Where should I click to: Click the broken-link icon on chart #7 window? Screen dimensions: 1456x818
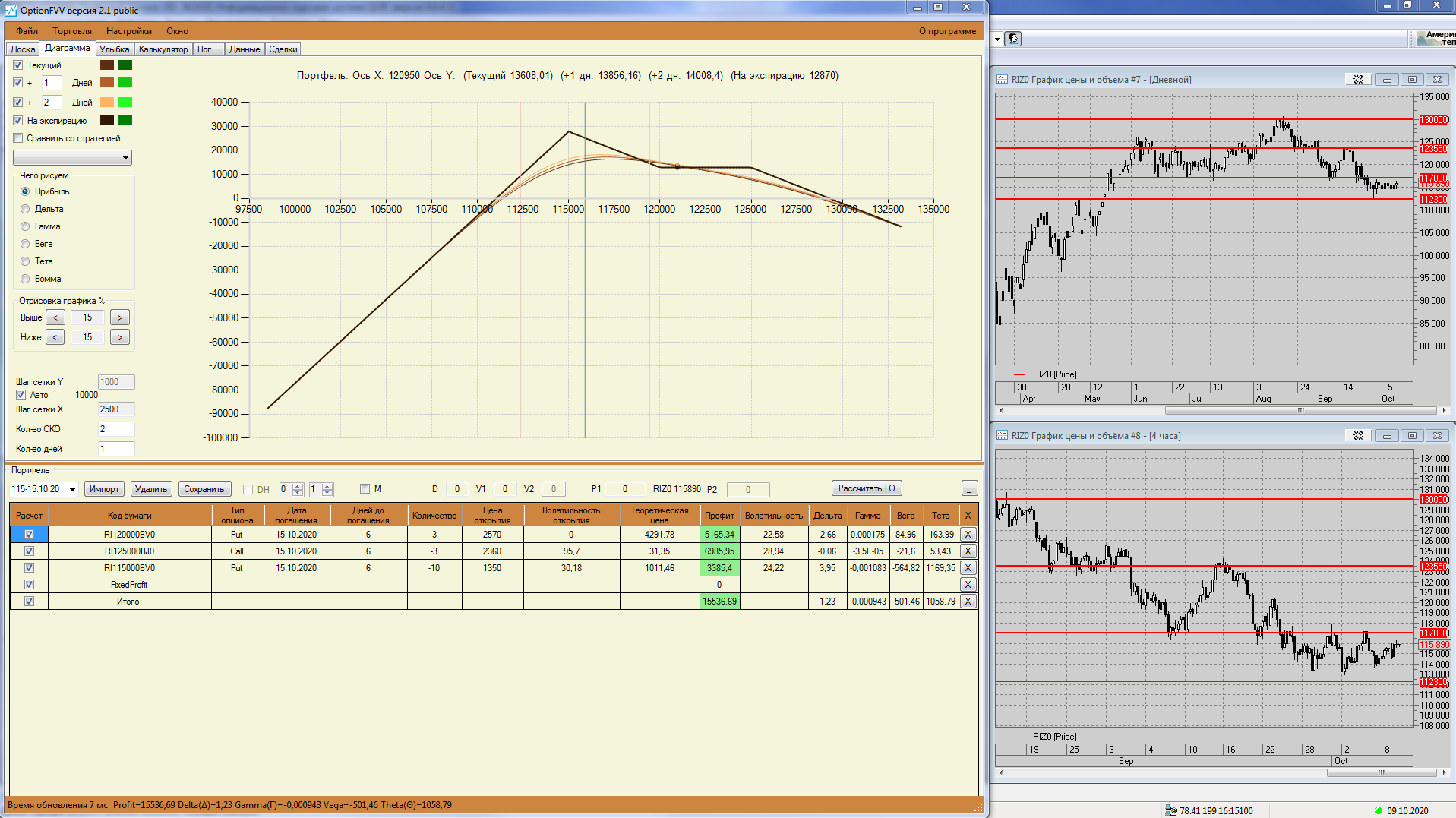pos(1358,79)
